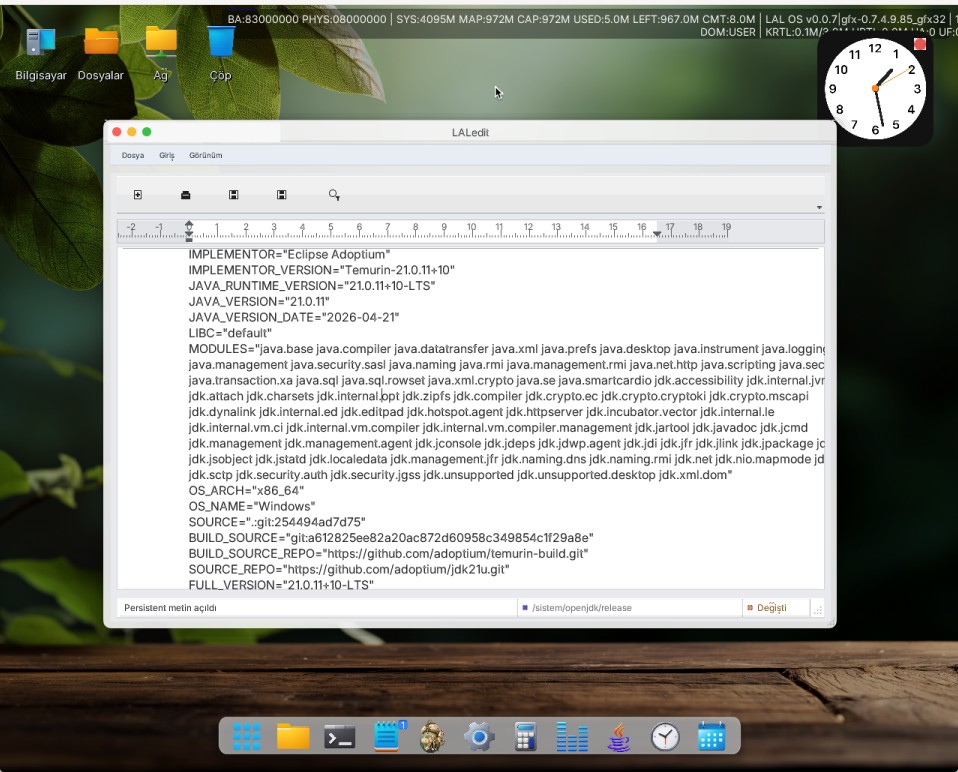Expand the toolbar overflow arrow
Viewport: 958px width, 772px height.
(x=819, y=208)
